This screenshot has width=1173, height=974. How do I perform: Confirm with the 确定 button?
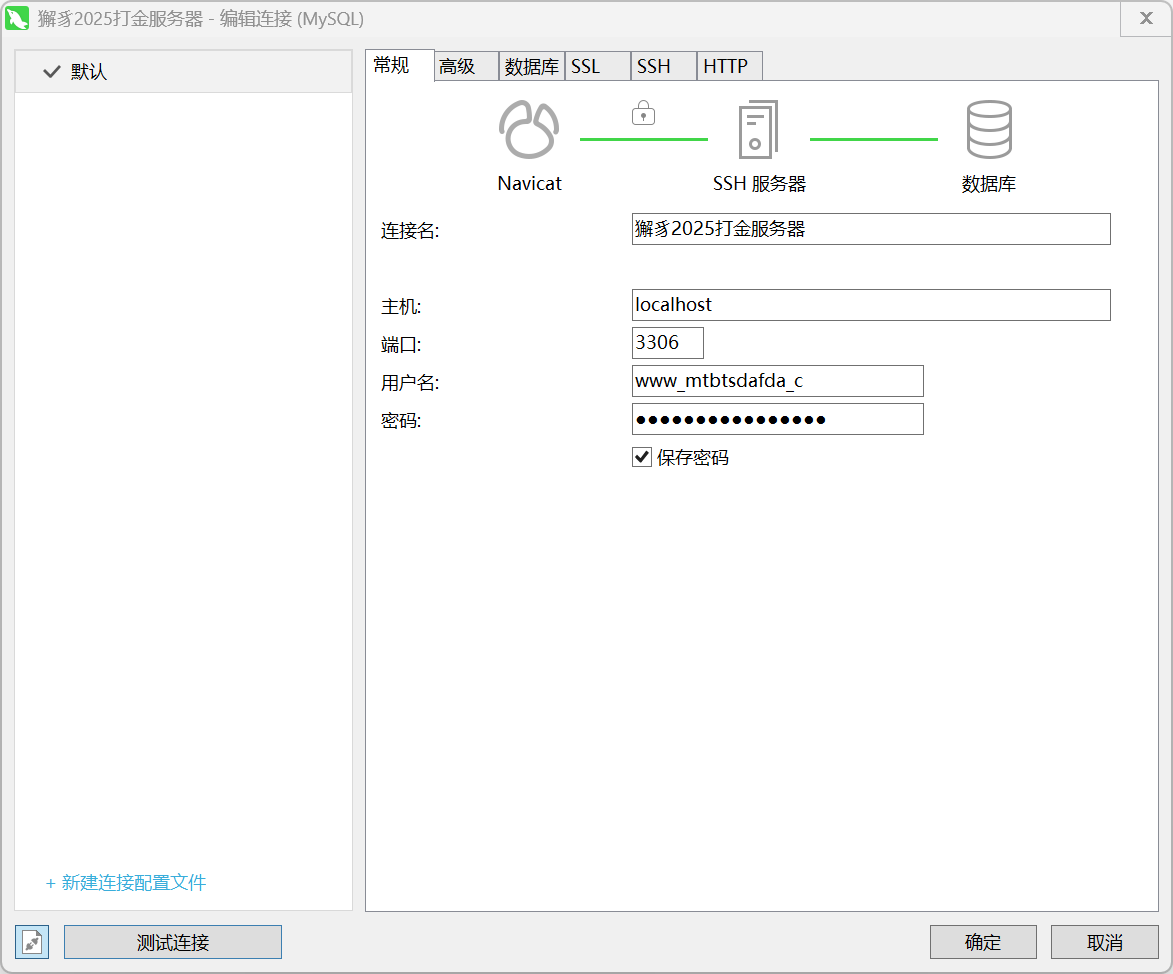coord(983,942)
